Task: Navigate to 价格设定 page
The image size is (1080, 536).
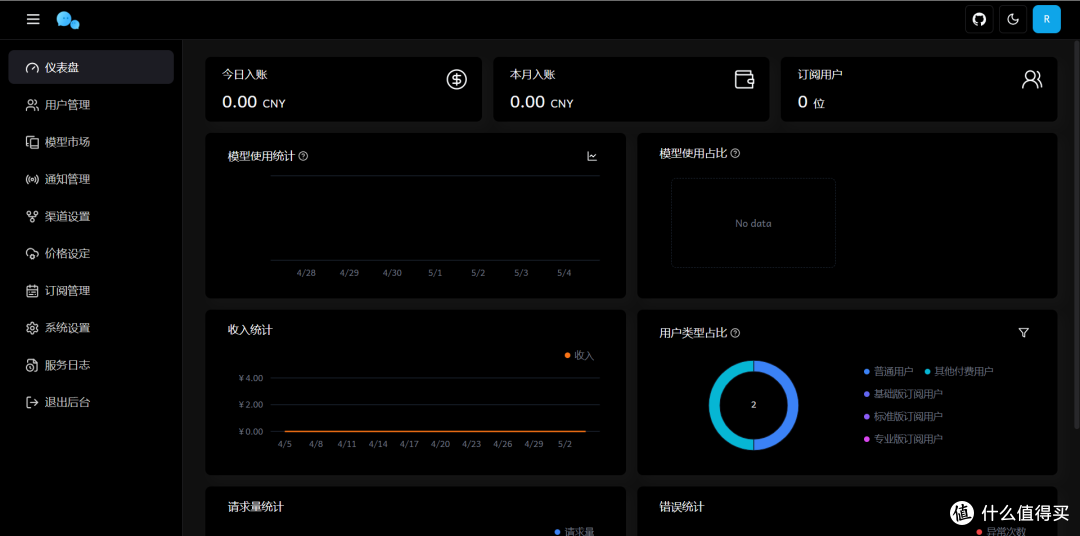Action: pyautogui.click(x=91, y=254)
